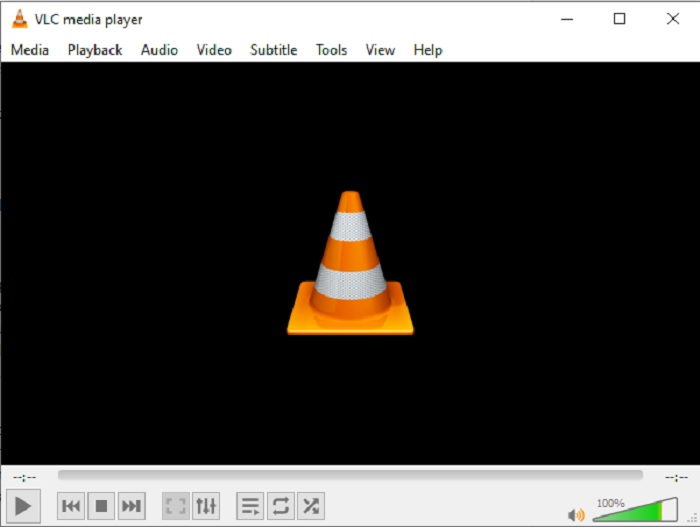The image size is (700, 527).
Task: Click the VLC cone icon in title bar
Action: click(x=19, y=19)
